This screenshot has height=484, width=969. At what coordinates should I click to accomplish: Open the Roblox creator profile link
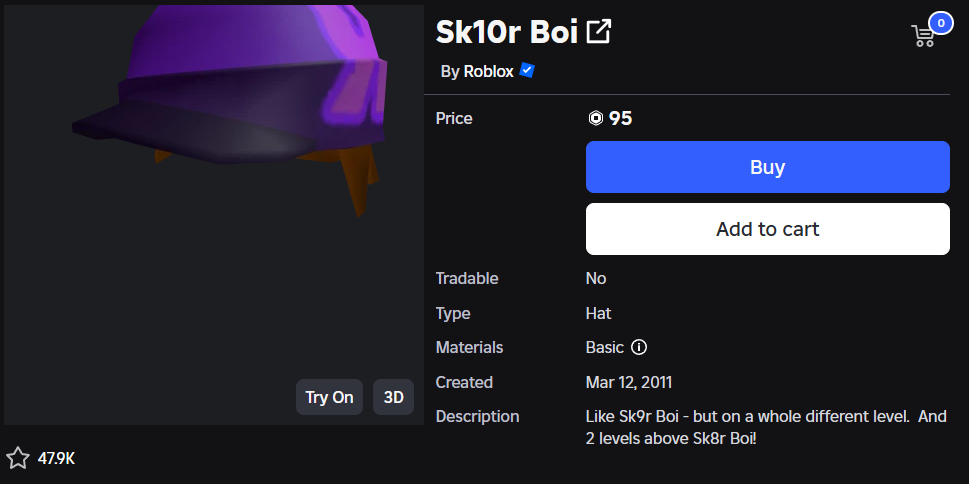point(488,72)
